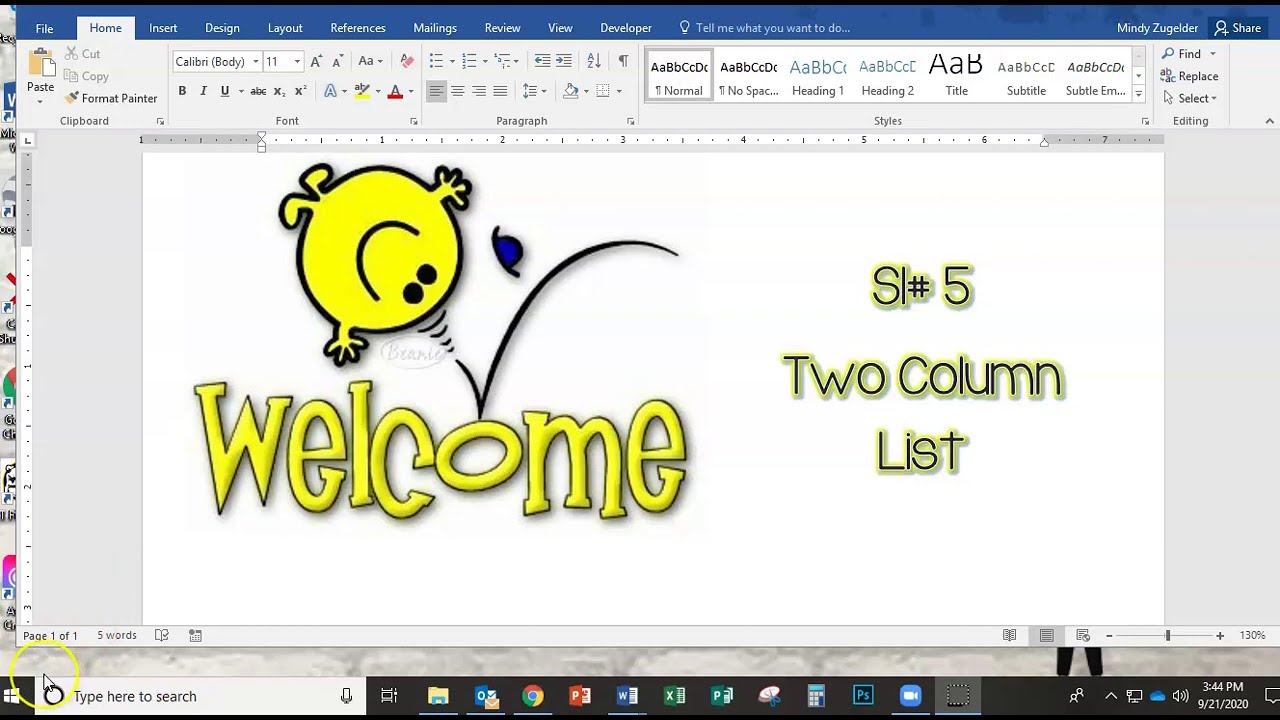Toggle Bold formatting
Screen dimensions: 1280x720
click(182, 91)
